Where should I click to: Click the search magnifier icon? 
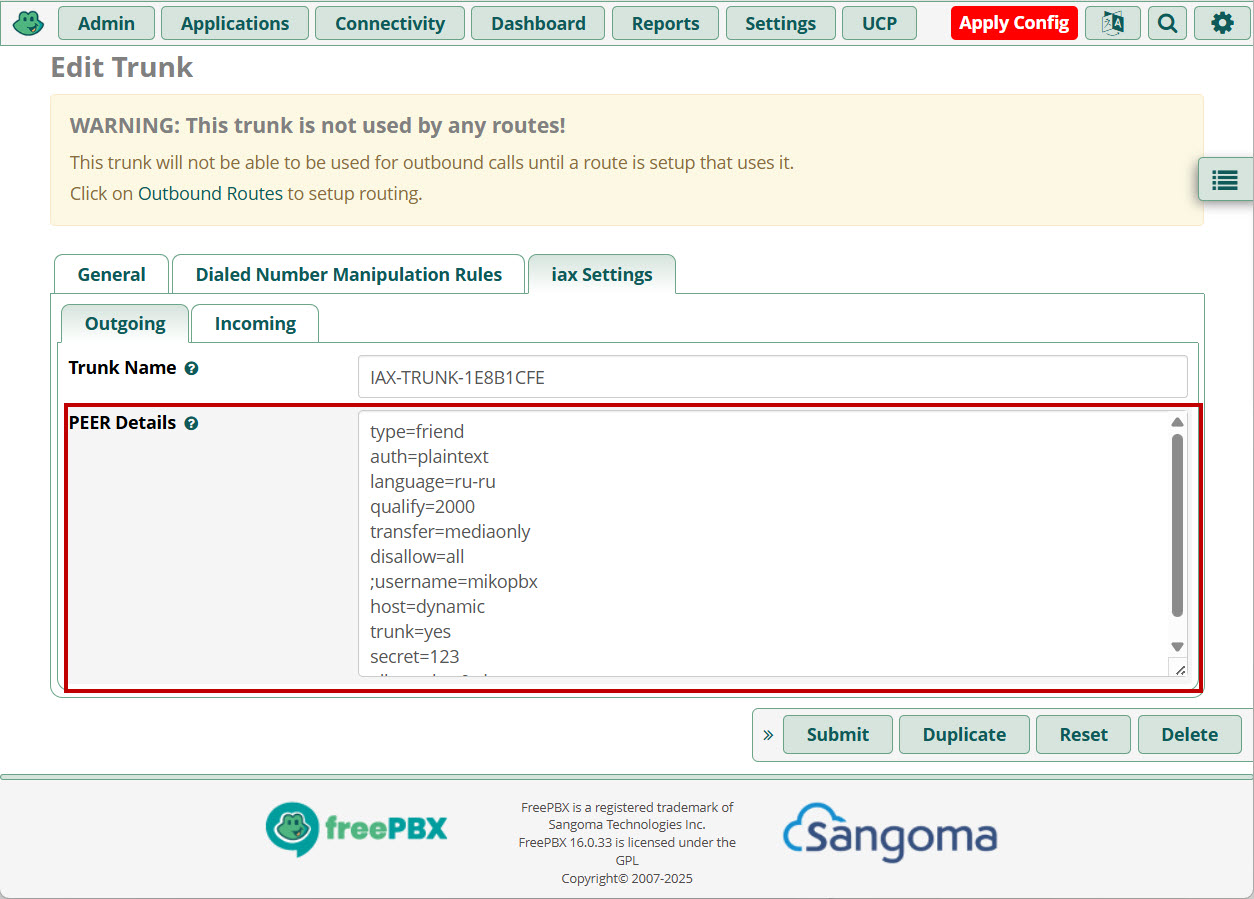[x=1167, y=23]
